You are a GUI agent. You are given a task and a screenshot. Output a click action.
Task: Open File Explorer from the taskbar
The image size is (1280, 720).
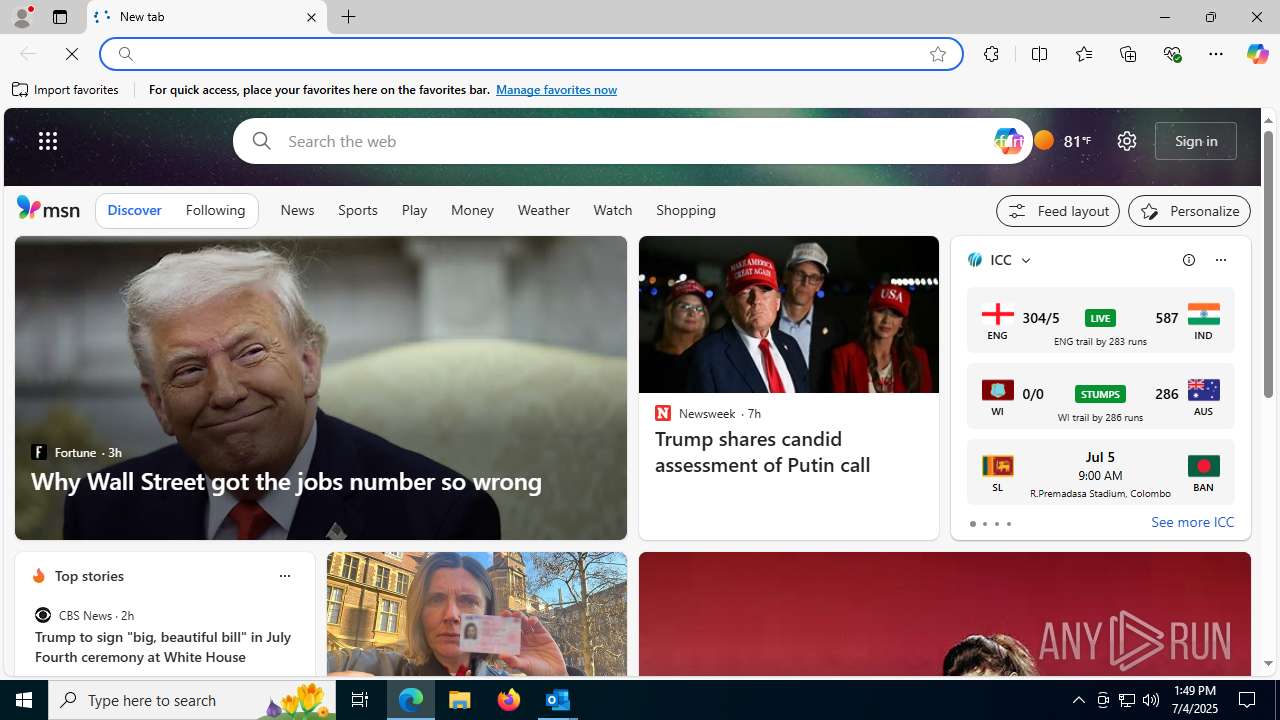tap(460, 700)
